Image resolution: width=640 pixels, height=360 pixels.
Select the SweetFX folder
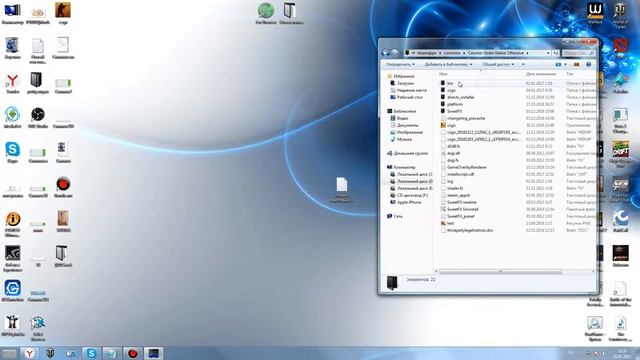click(x=454, y=111)
